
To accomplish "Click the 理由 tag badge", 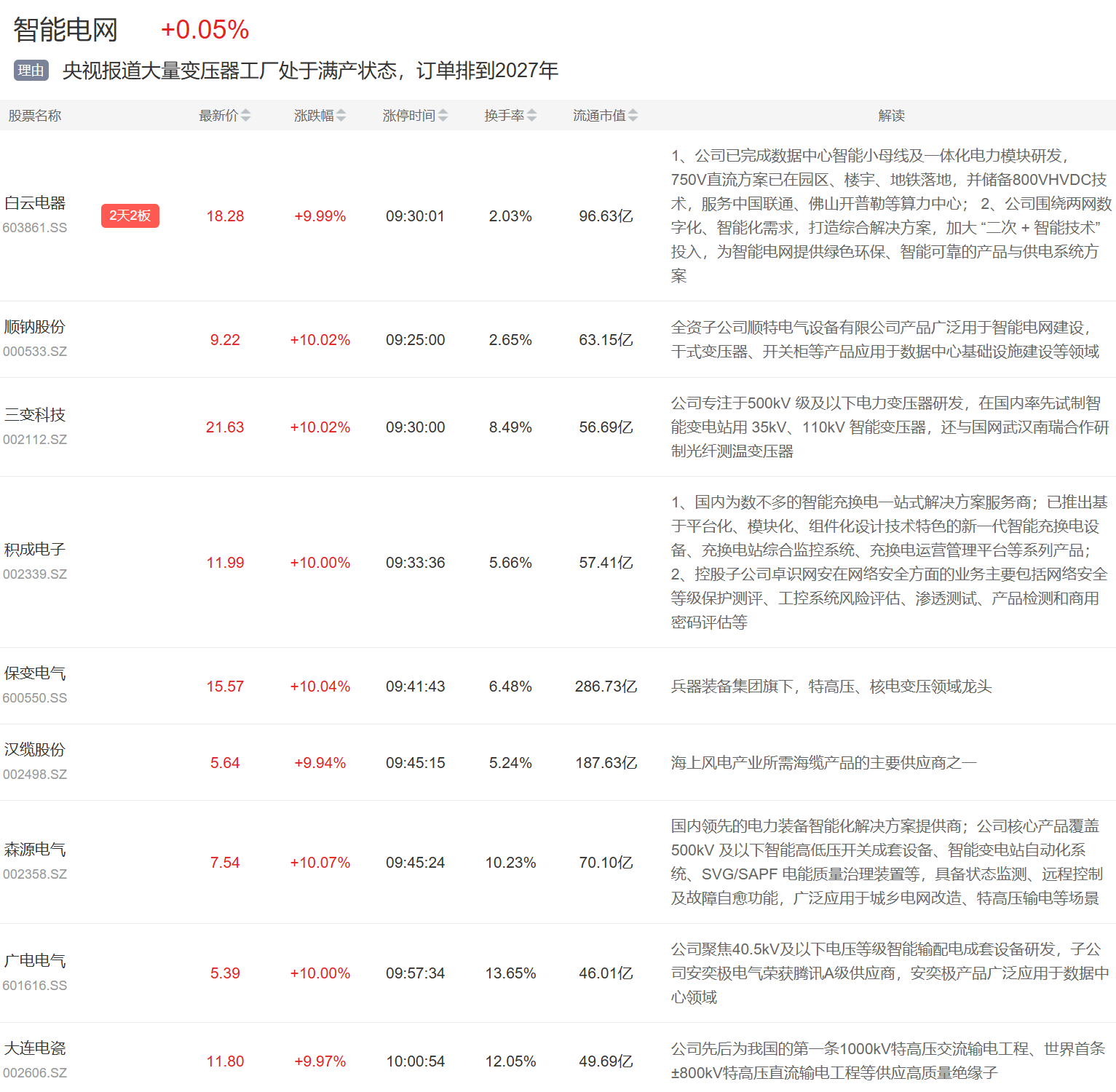I will [31, 71].
